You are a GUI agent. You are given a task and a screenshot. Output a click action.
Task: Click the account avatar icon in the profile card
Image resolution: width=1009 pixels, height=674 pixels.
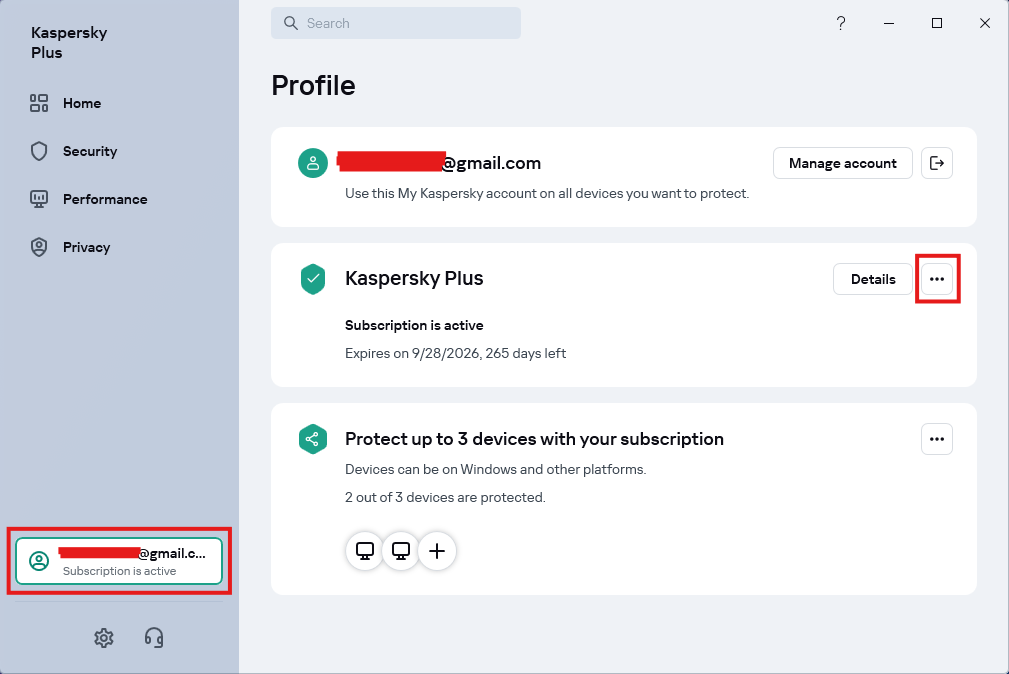click(x=313, y=163)
